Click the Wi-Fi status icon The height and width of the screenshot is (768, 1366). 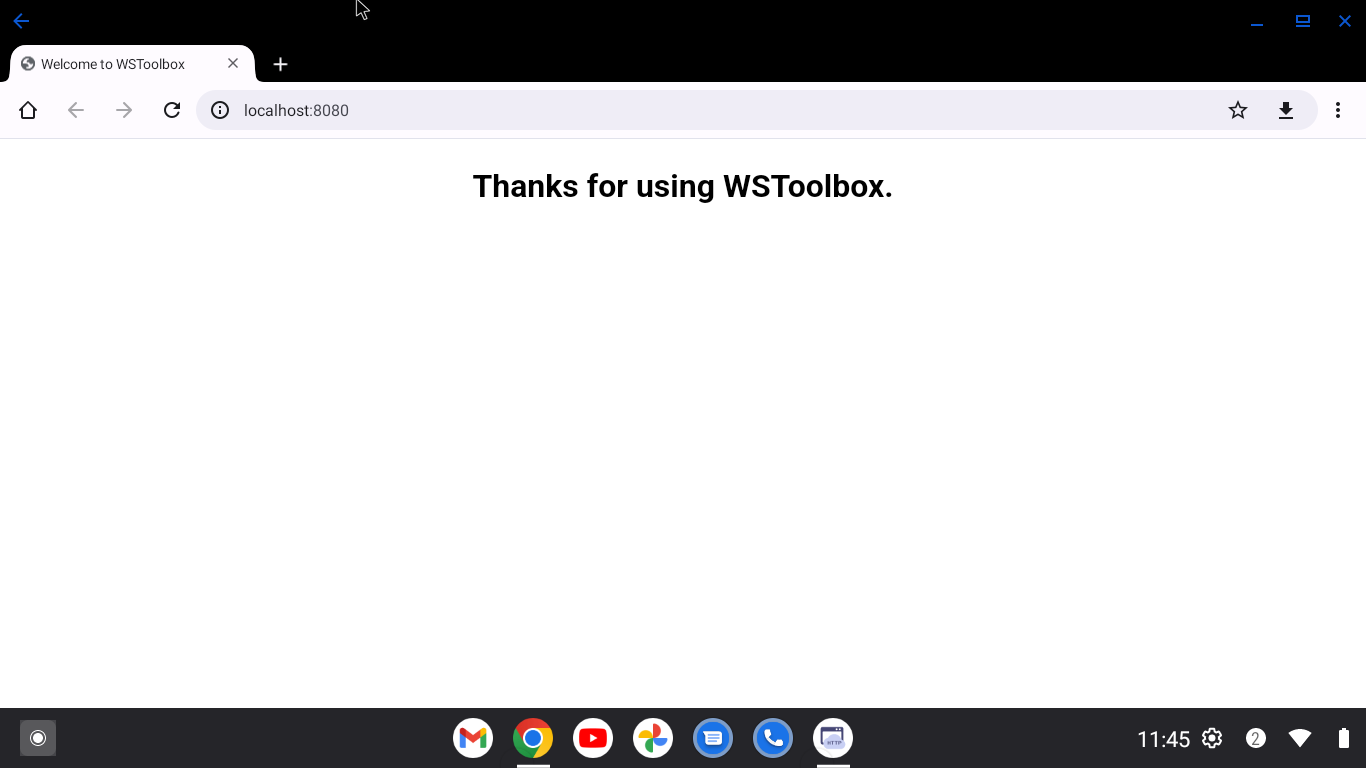[1300, 738]
